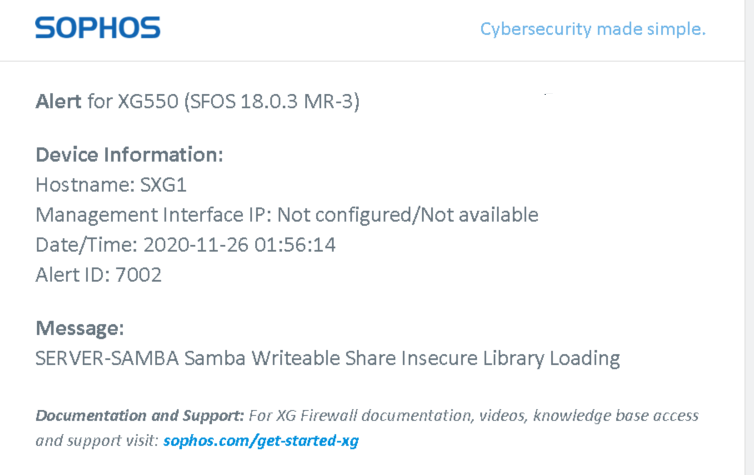Click the Management Interface IP line
This screenshot has height=475, width=756.
[287, 215]
